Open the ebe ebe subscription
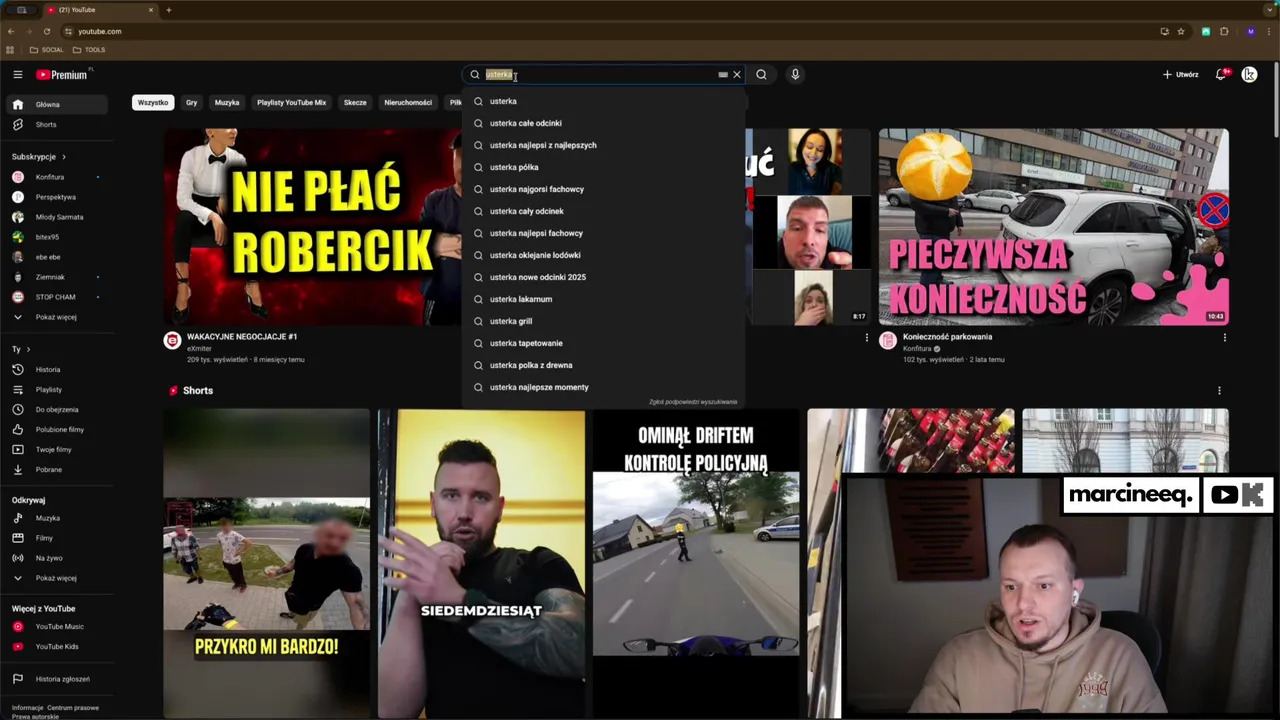The height and width of the screenshot is (720, 1280). point(59,257)
